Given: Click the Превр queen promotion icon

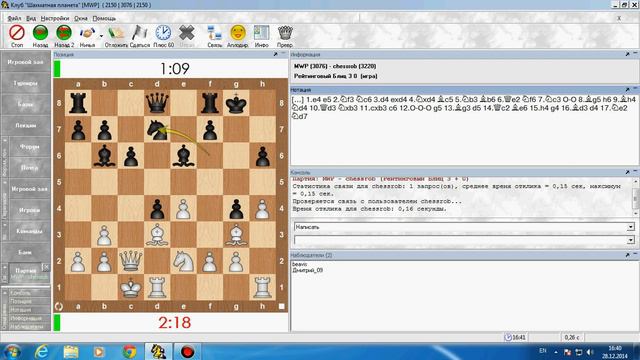Looking at the screenshot, I should coord(285,33).
